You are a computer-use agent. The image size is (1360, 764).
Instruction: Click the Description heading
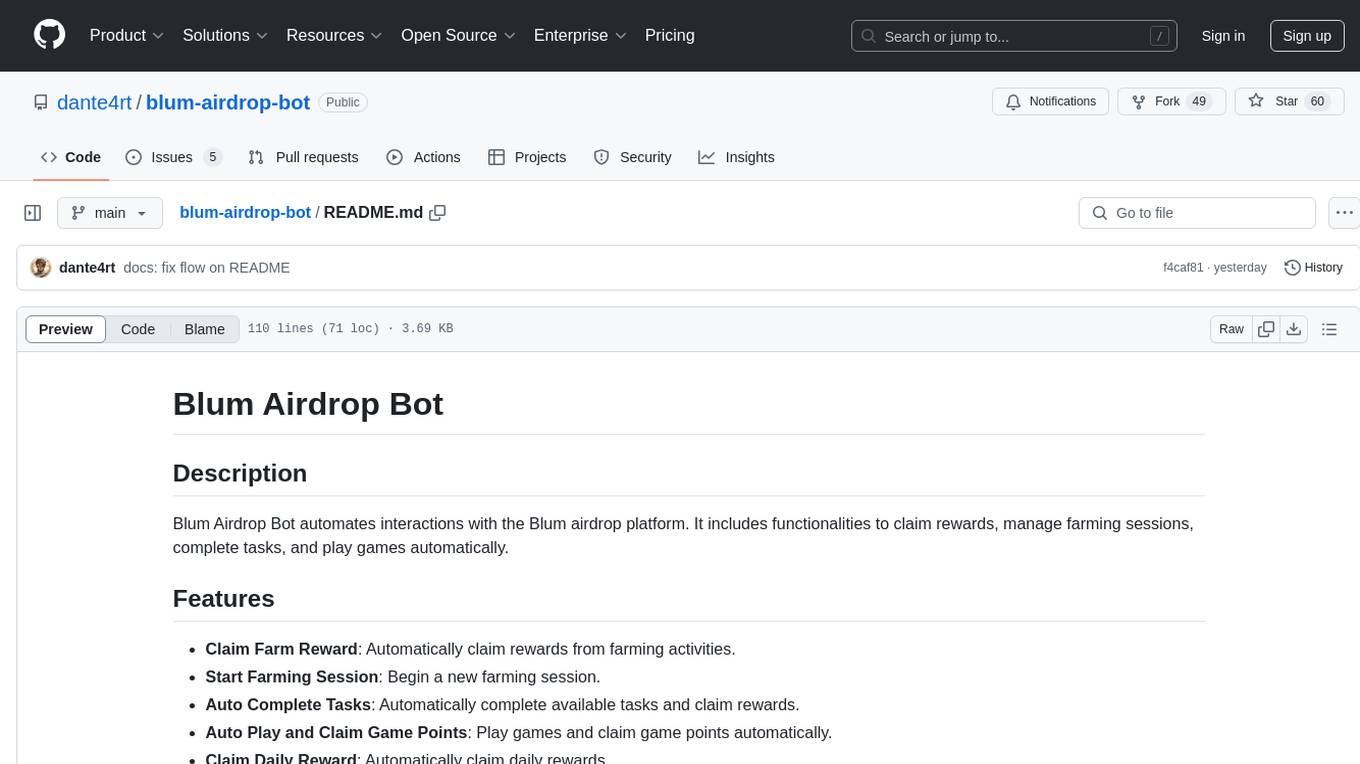240,473
